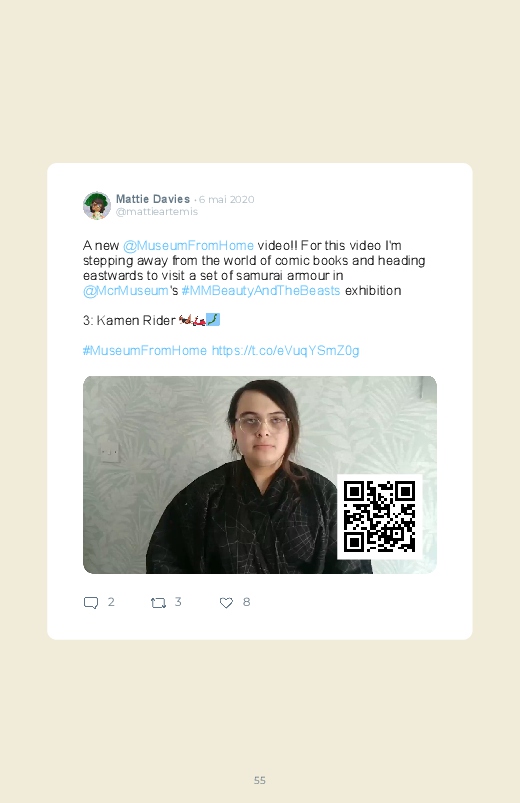The height and width of the screenshot is (803, 520).
Task: Click the reply speech bubble icon
Action: [91, 603]
